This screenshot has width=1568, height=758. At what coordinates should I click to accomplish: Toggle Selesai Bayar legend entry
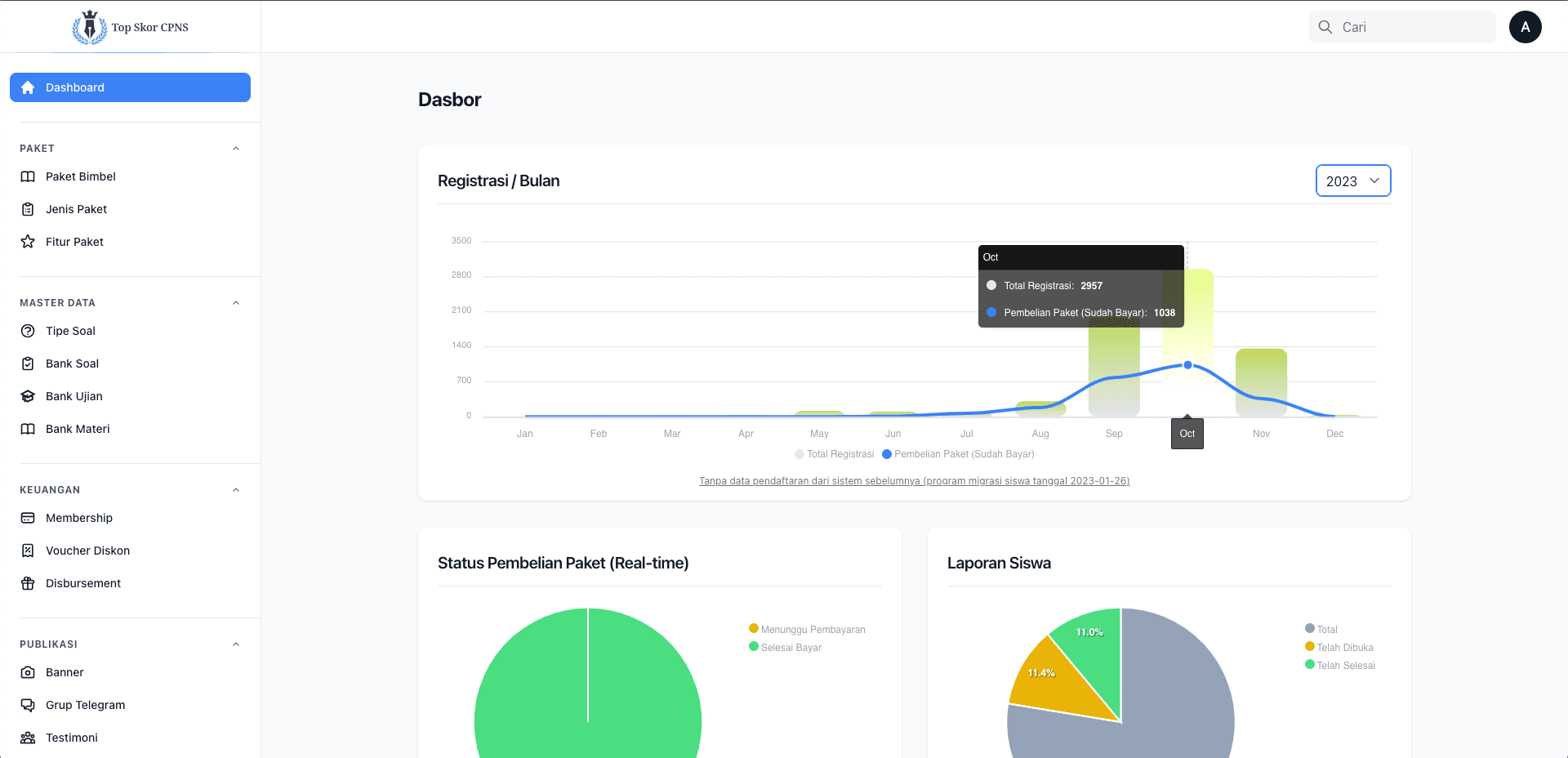[x=785, y=647]
